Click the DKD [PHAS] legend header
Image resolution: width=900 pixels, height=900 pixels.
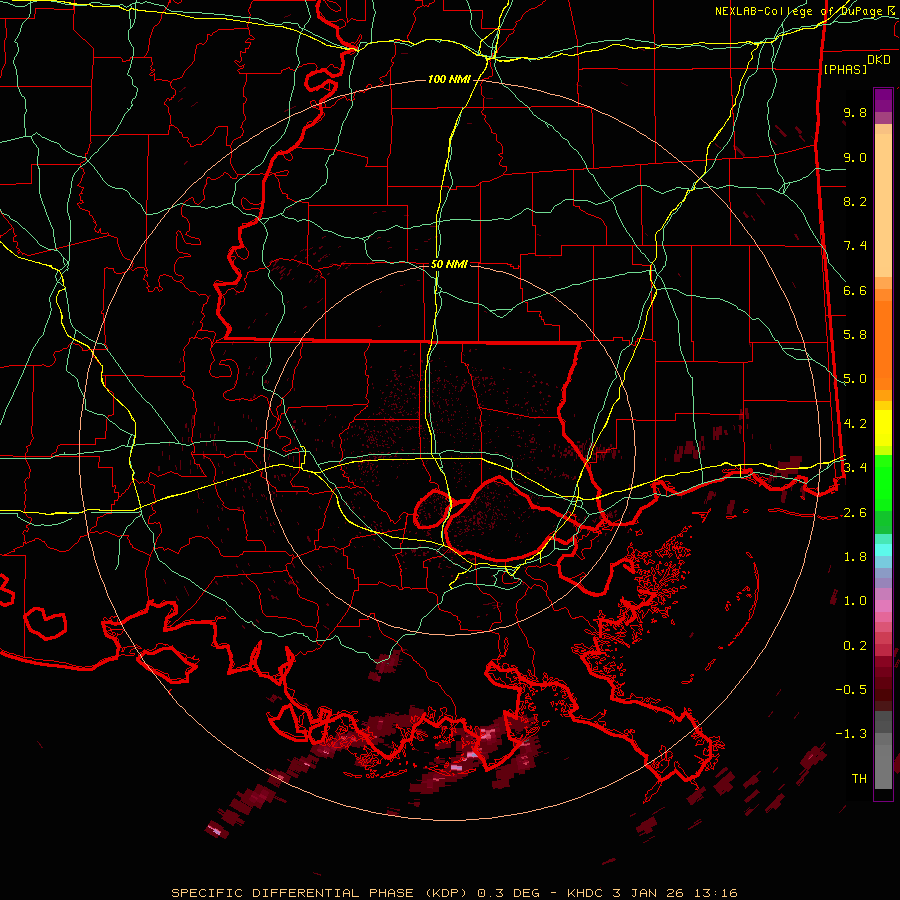click(856, 64)
